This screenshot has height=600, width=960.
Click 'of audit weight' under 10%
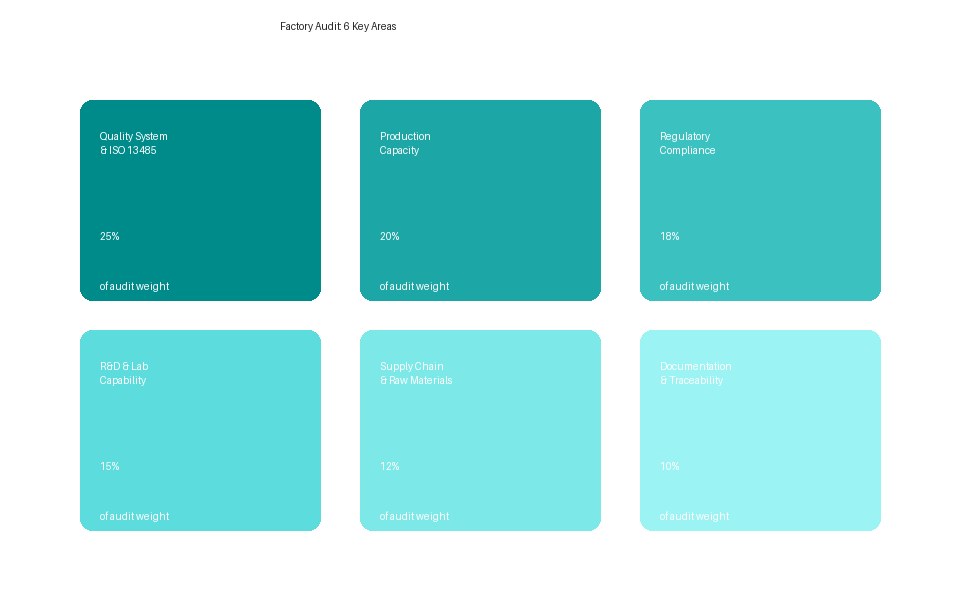pos(694,517)
